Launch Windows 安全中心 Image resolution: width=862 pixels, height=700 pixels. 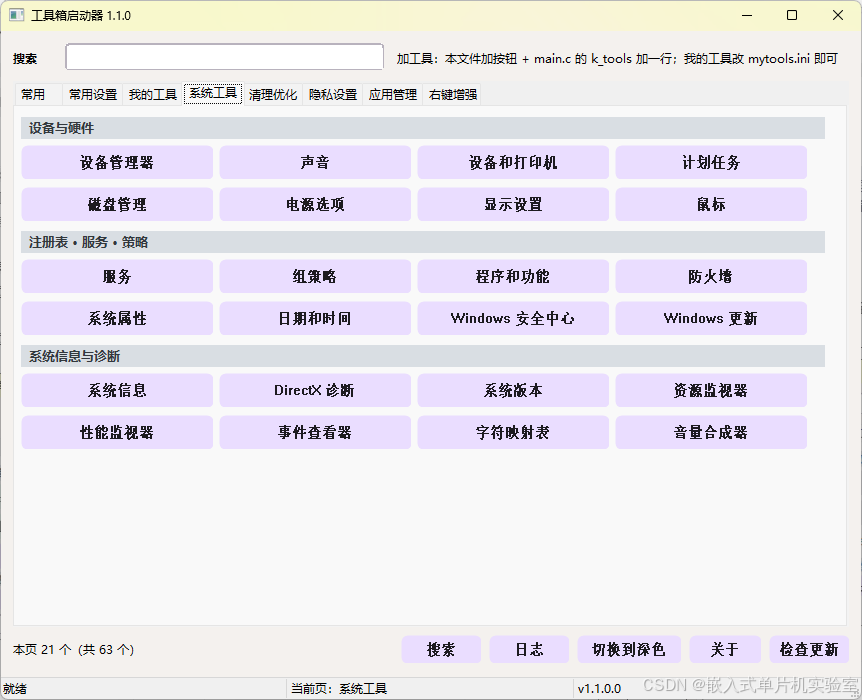[x=513, y=318]
